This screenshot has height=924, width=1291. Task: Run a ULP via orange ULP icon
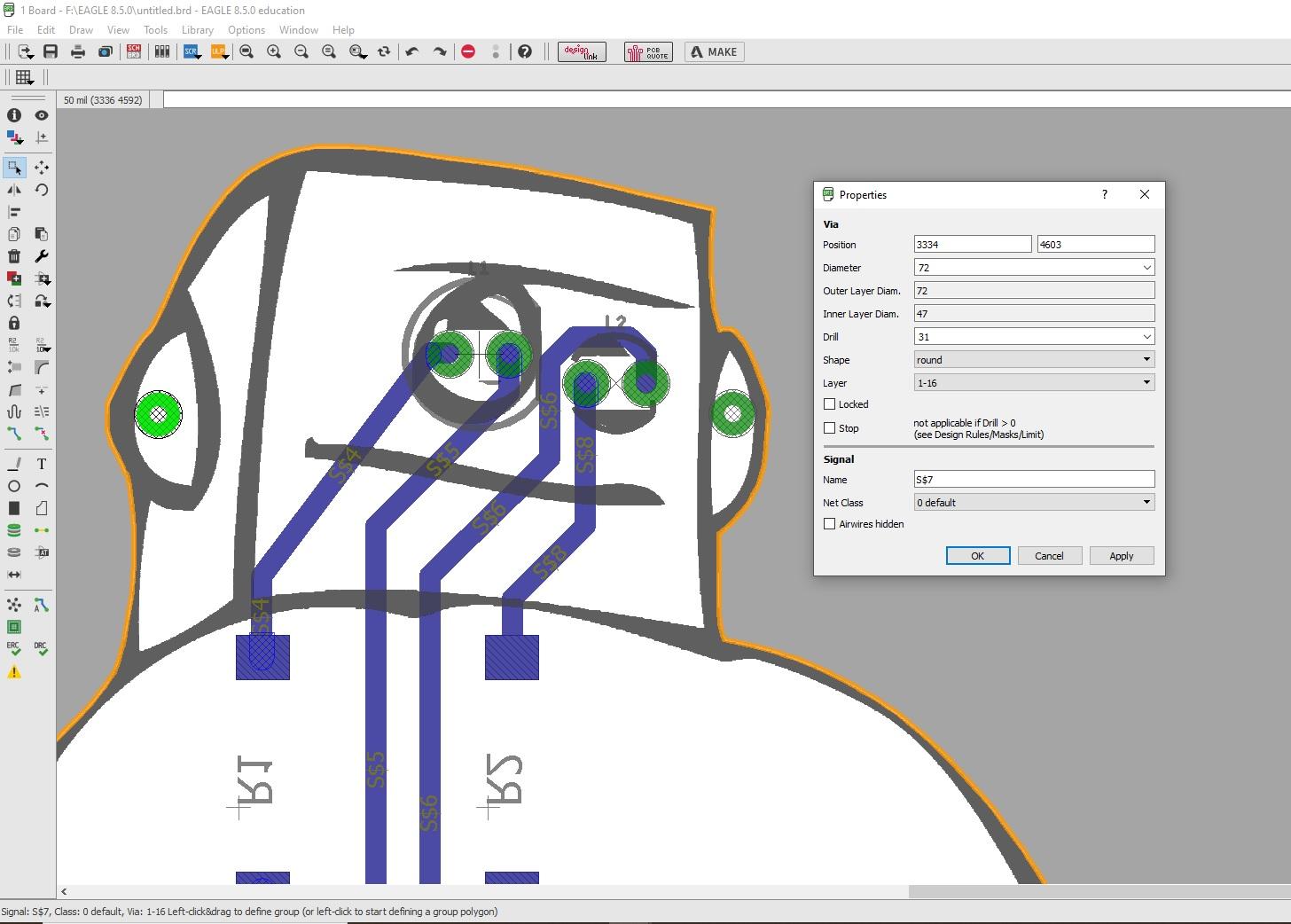point(218,51)
